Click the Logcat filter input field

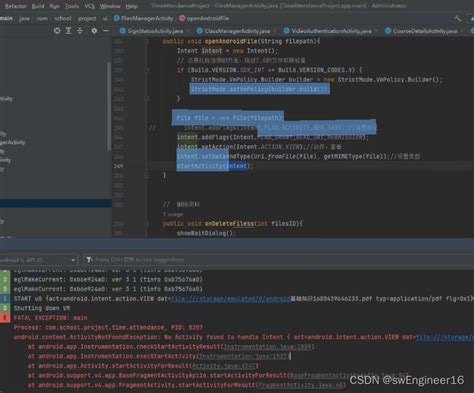[280, 260]
